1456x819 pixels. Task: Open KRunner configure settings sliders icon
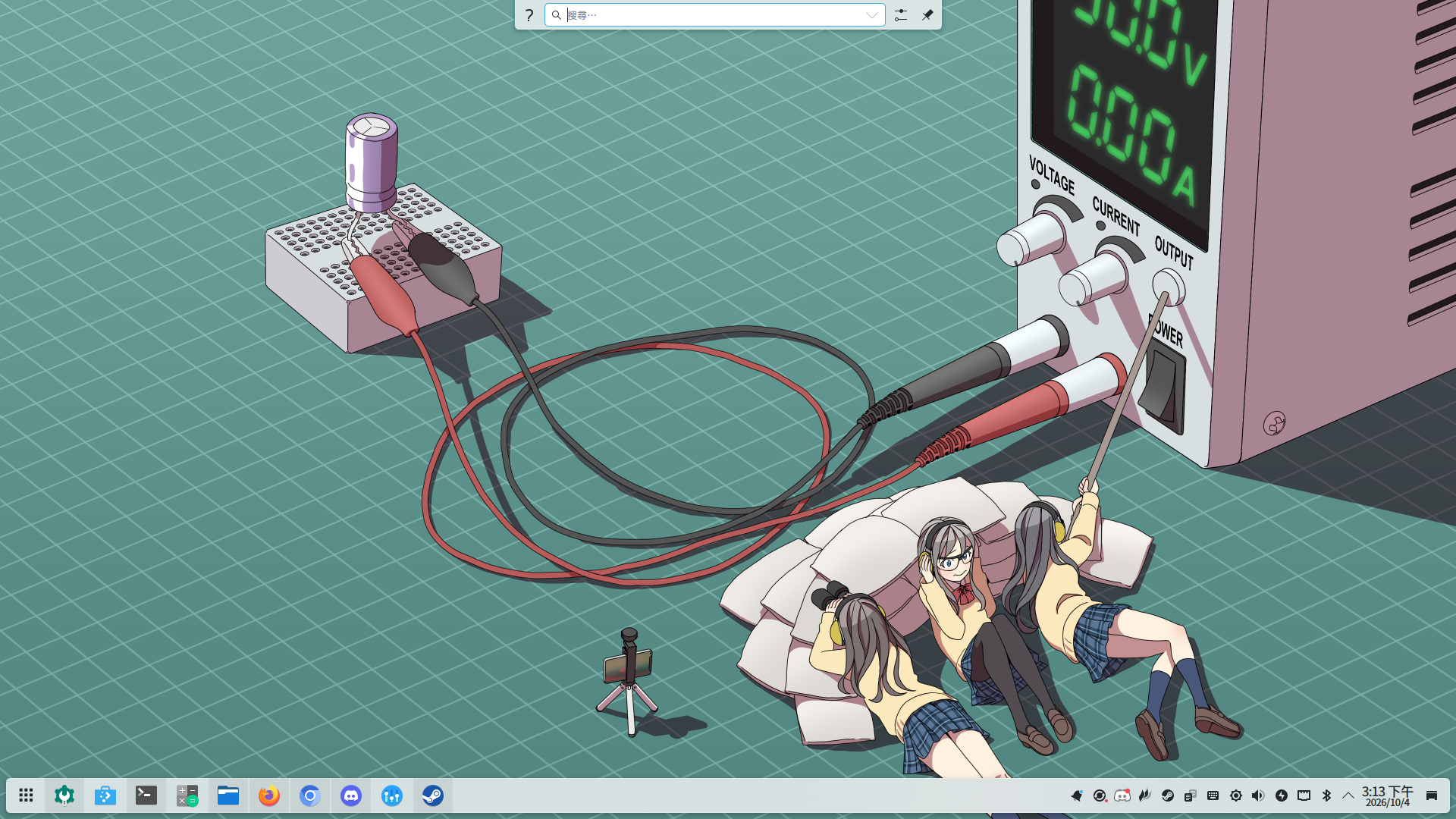[x=900, y=15]
